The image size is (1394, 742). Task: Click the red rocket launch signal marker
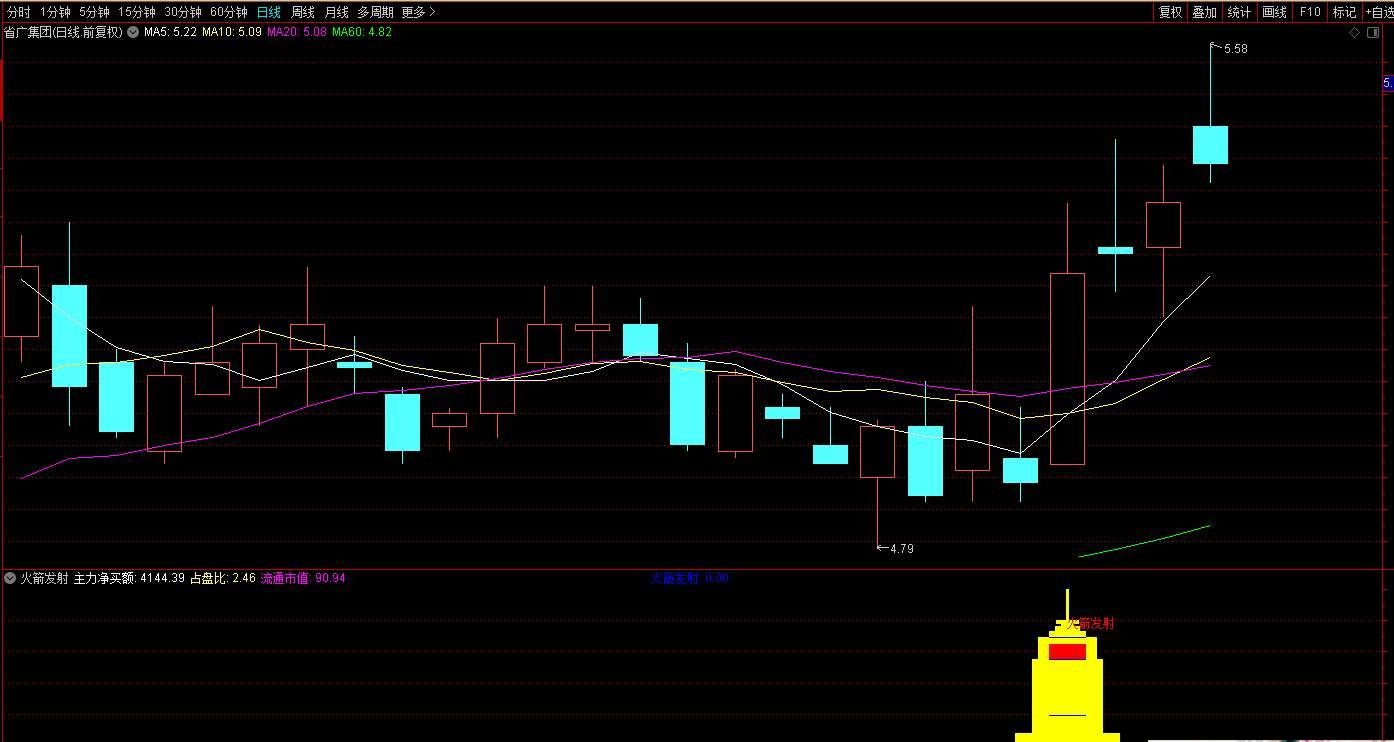(x=1067, y=652)
